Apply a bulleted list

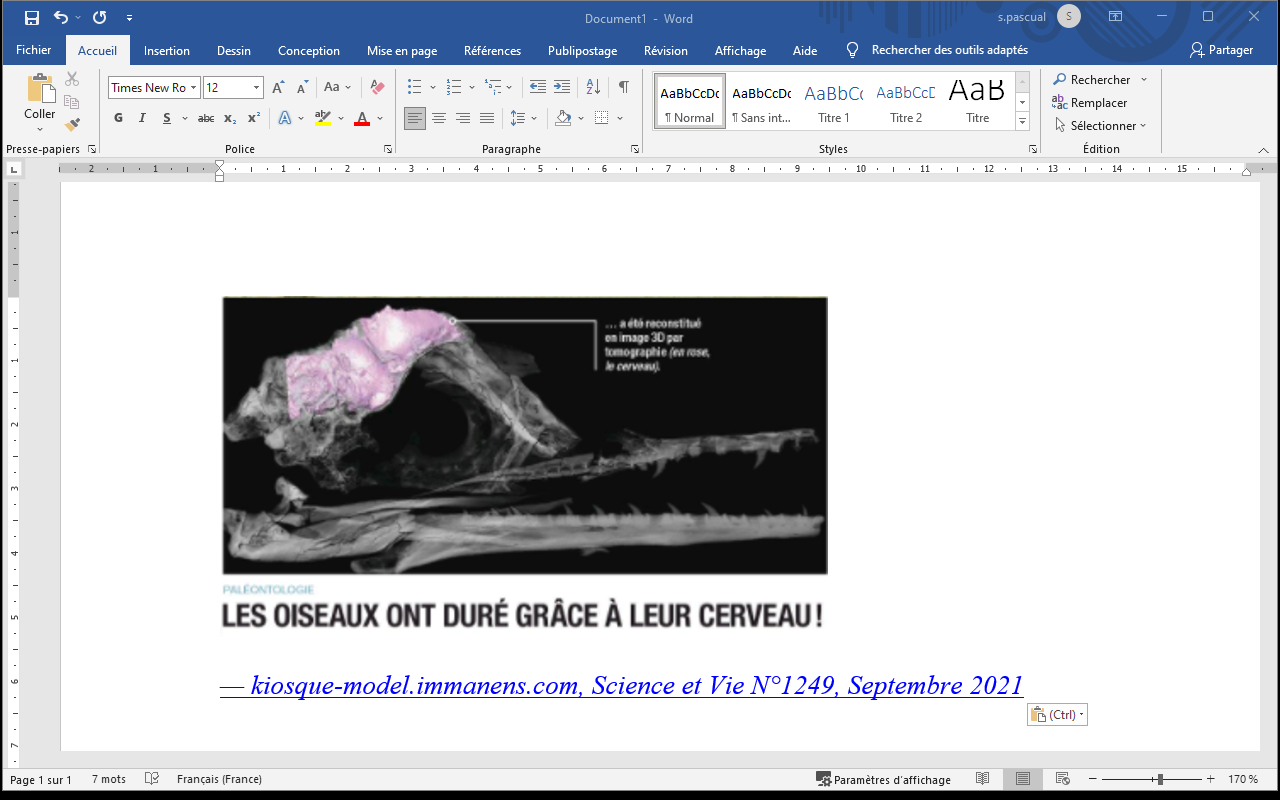(415, 87)
